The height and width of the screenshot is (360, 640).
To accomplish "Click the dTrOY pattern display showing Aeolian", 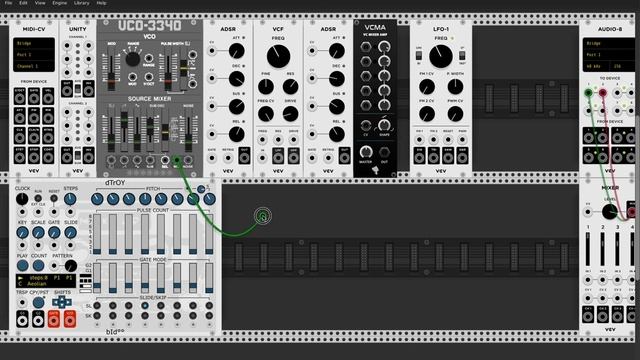I will 46,281.
